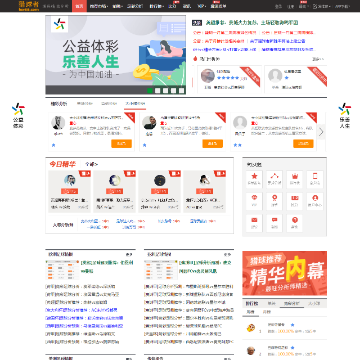Click the red home tab in navigation bar
Image resolution: width=360 pixels, height=360 pixels.
click(79, 6)
